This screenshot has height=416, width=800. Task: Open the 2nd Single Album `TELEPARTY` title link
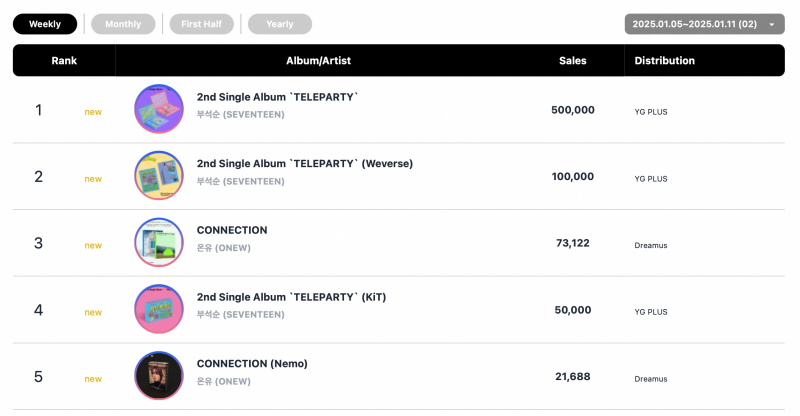pos(278,97)
